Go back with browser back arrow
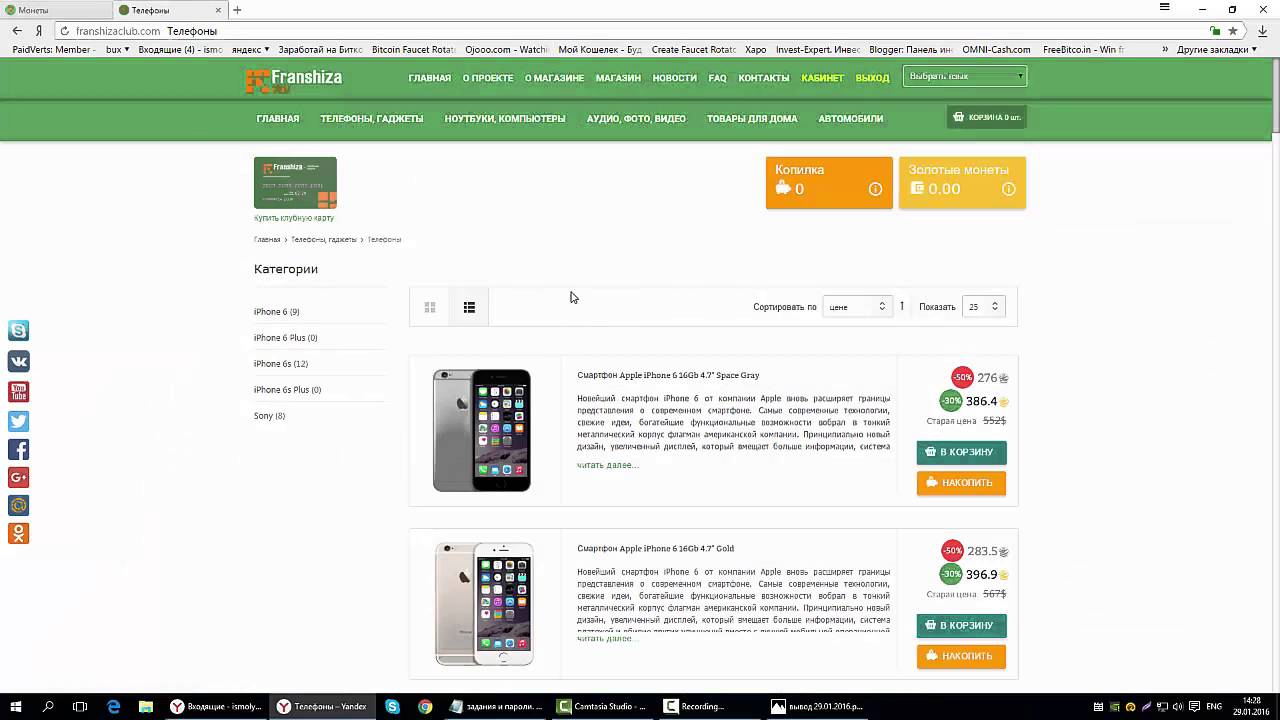The height and width of the screenshot is (720, 1280). [17, 31]
